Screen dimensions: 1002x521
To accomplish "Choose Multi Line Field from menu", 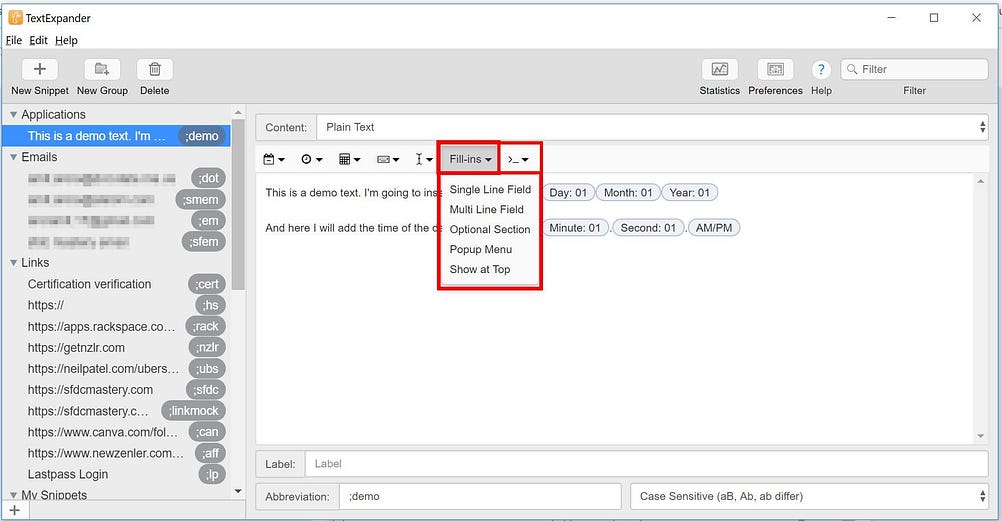I will pyautogui.click(x=486, y=209).
